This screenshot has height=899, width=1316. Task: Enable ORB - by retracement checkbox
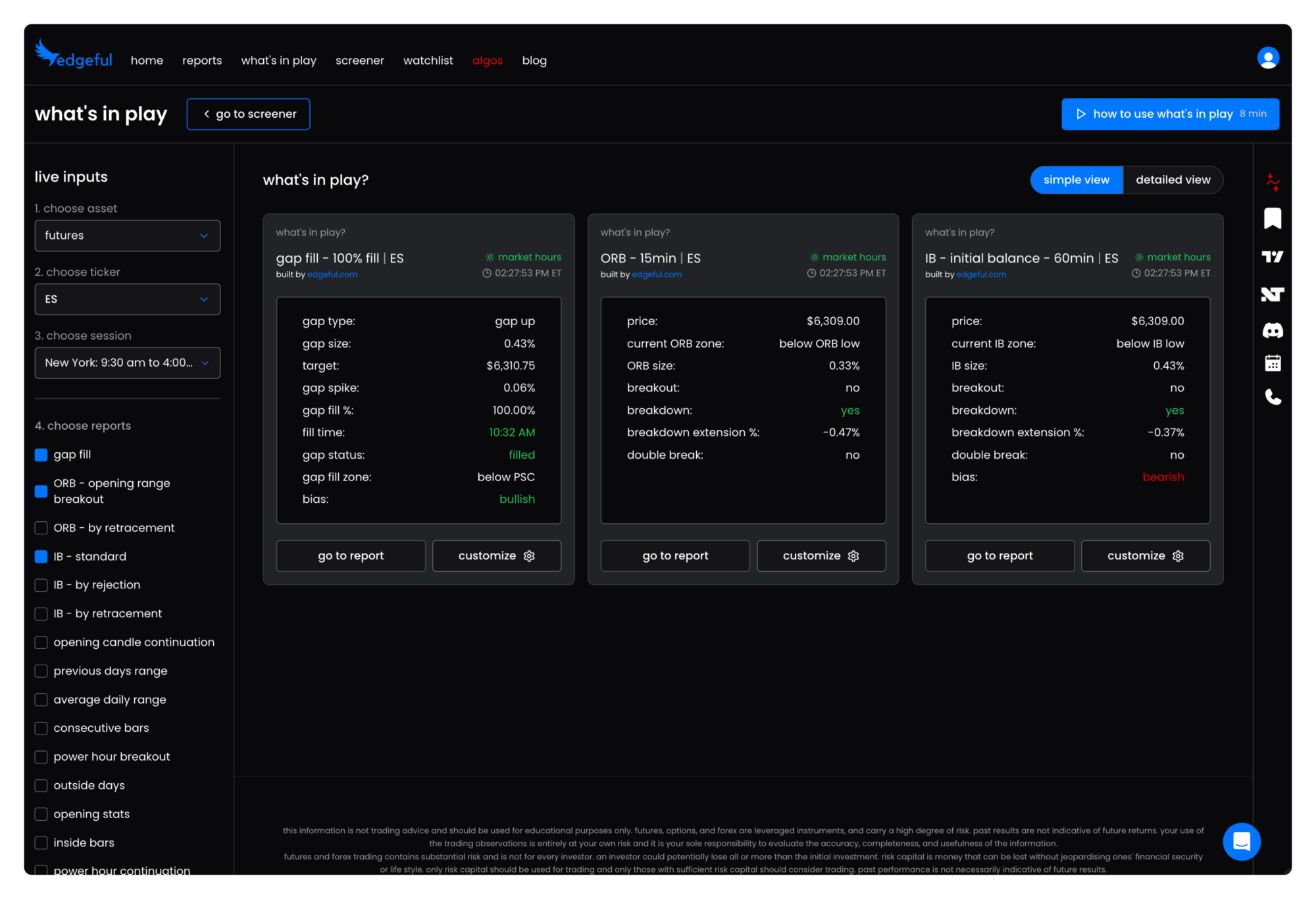(41, 528)
